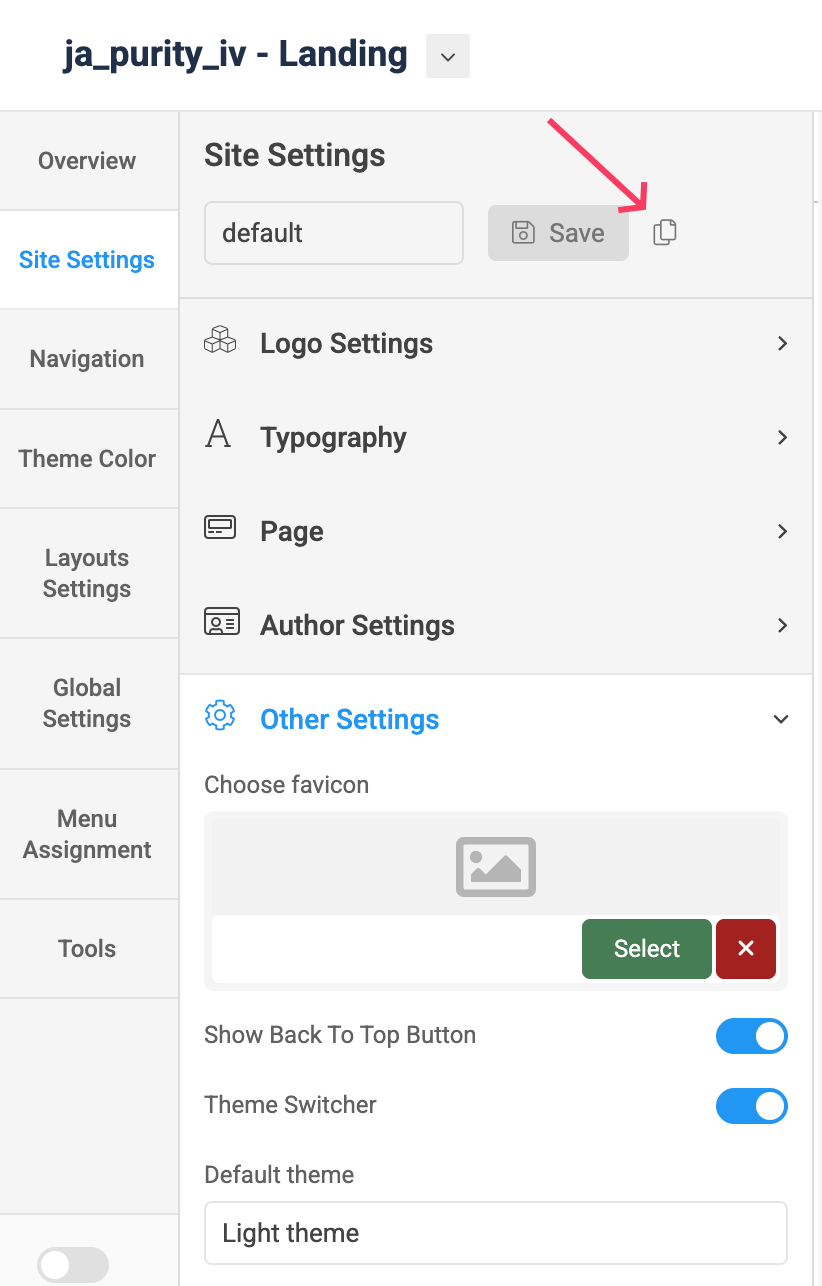The image size is (822, 1286).
Task: Toggle the switch at the sidebar bottom
Action: (x=73, y=1265)
